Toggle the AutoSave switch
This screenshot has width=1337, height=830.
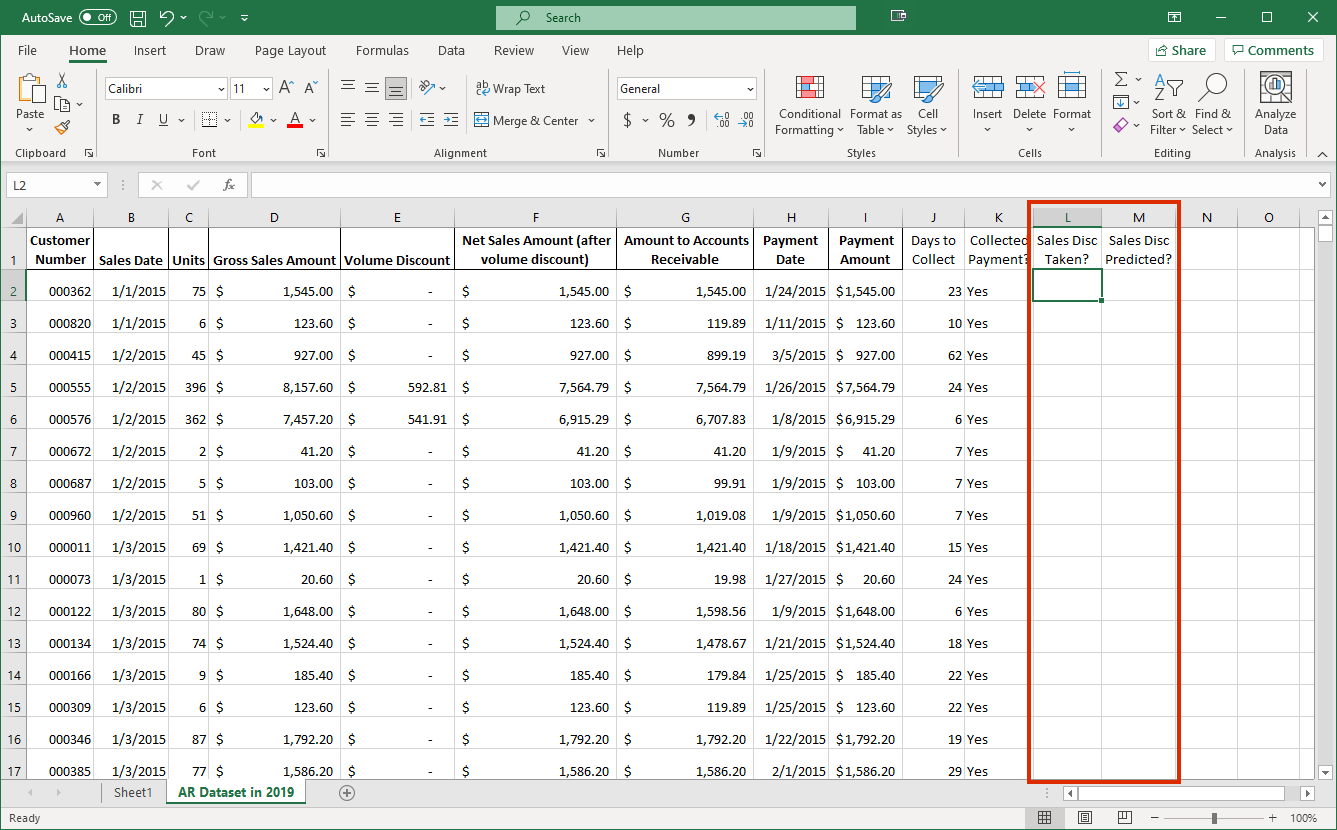click(98, 18)
